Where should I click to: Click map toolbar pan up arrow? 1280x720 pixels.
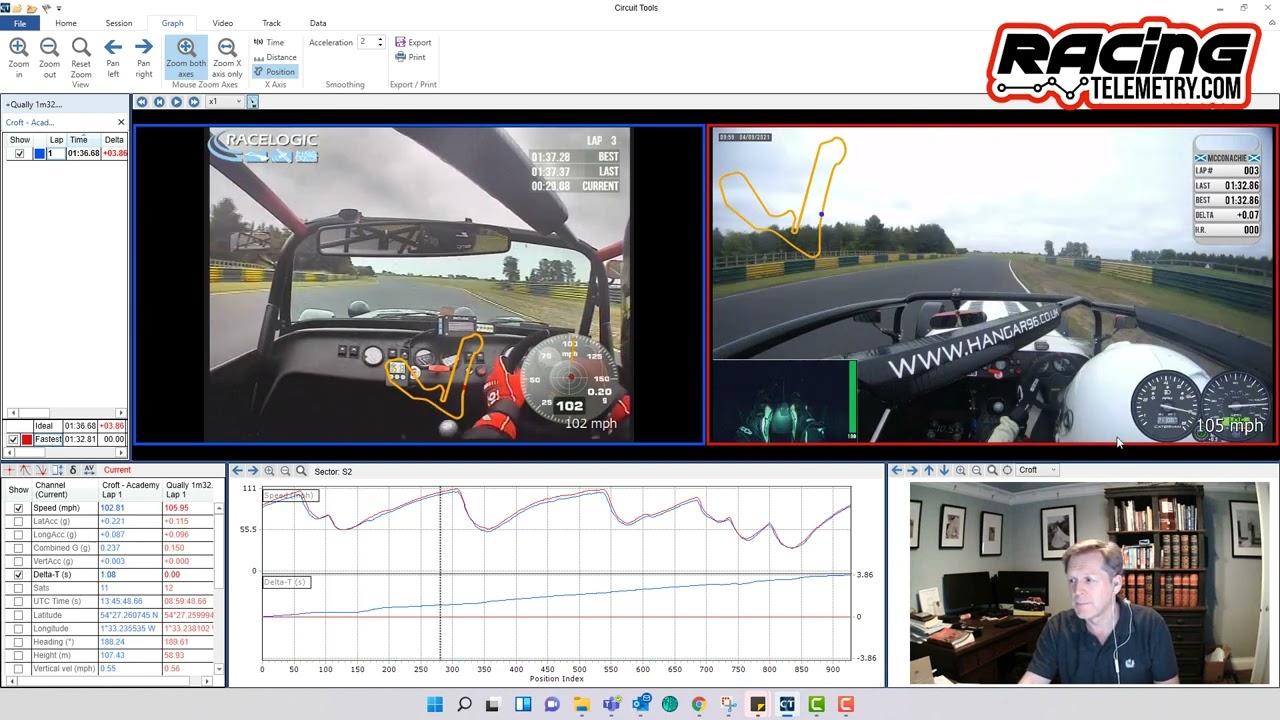coord(929,470)
